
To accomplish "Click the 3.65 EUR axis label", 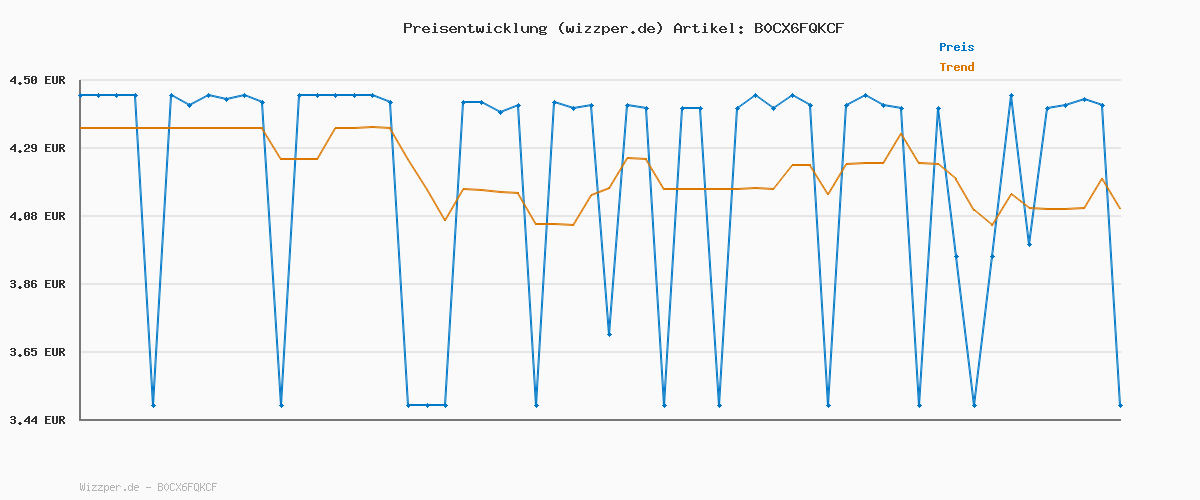I will [37, 352].
